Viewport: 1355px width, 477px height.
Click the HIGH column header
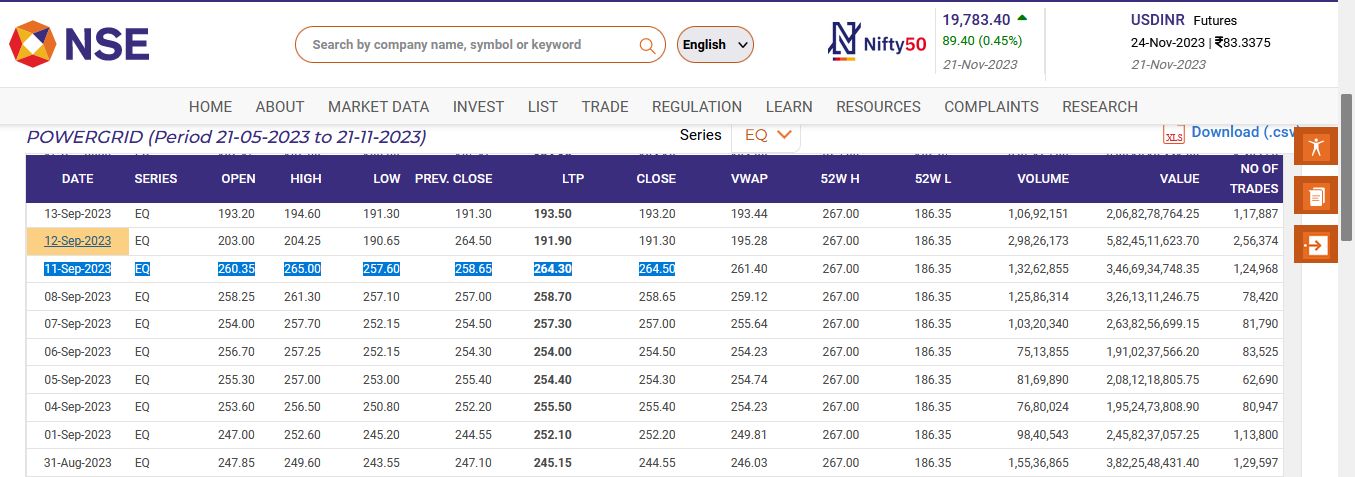click(304, 179)
